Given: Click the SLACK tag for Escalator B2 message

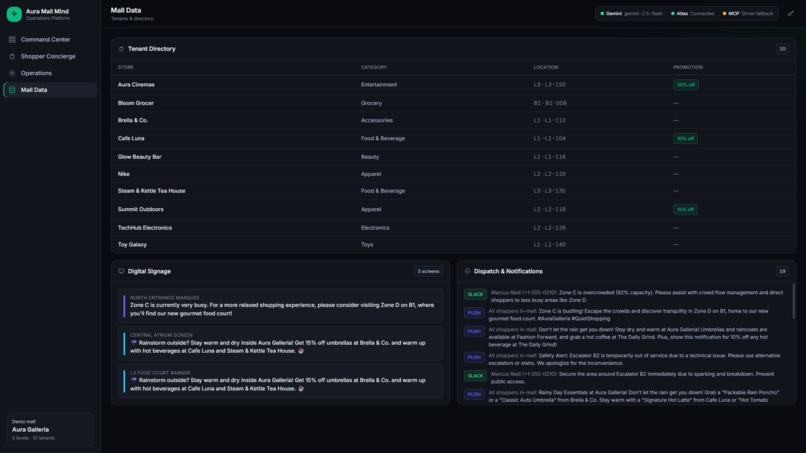Looking at the screenshot, I should click(475, 375).
